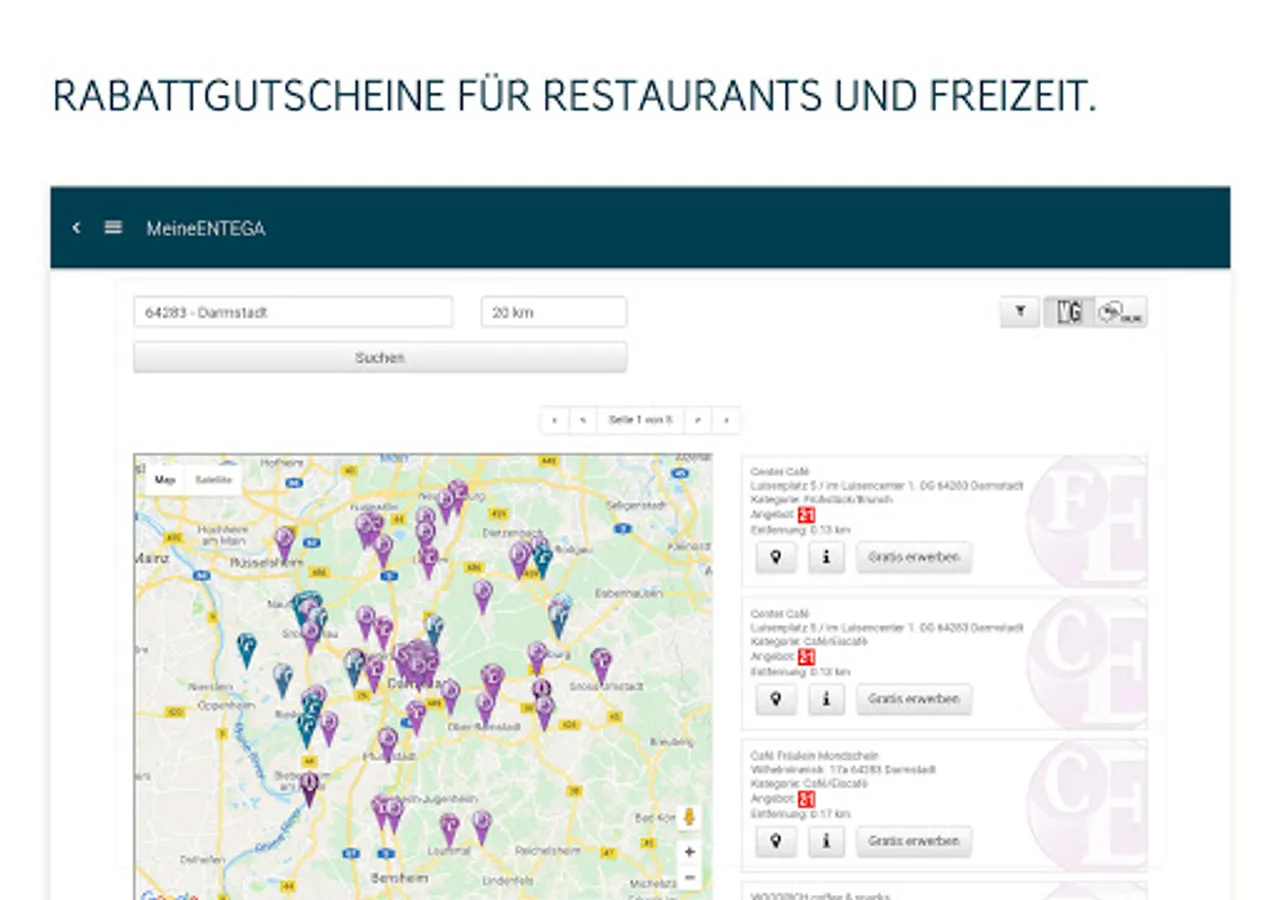Screen dimensions: 1280x900
Task: Show Center Café Frühstück/Brunch location pin
Action: coord(776,557)
